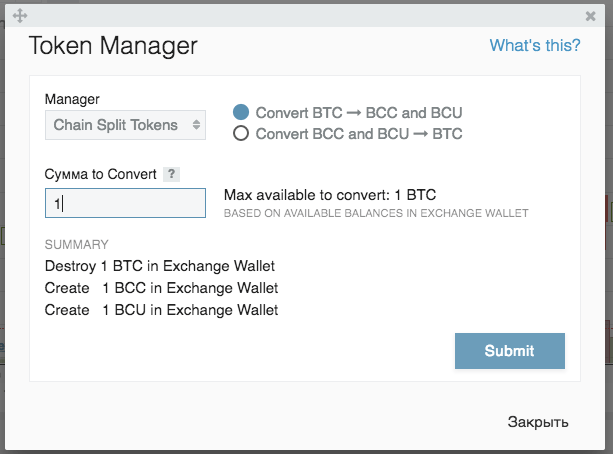Click the Manager field label
This screenshot has height=454, width=613.
coord(72,99)
